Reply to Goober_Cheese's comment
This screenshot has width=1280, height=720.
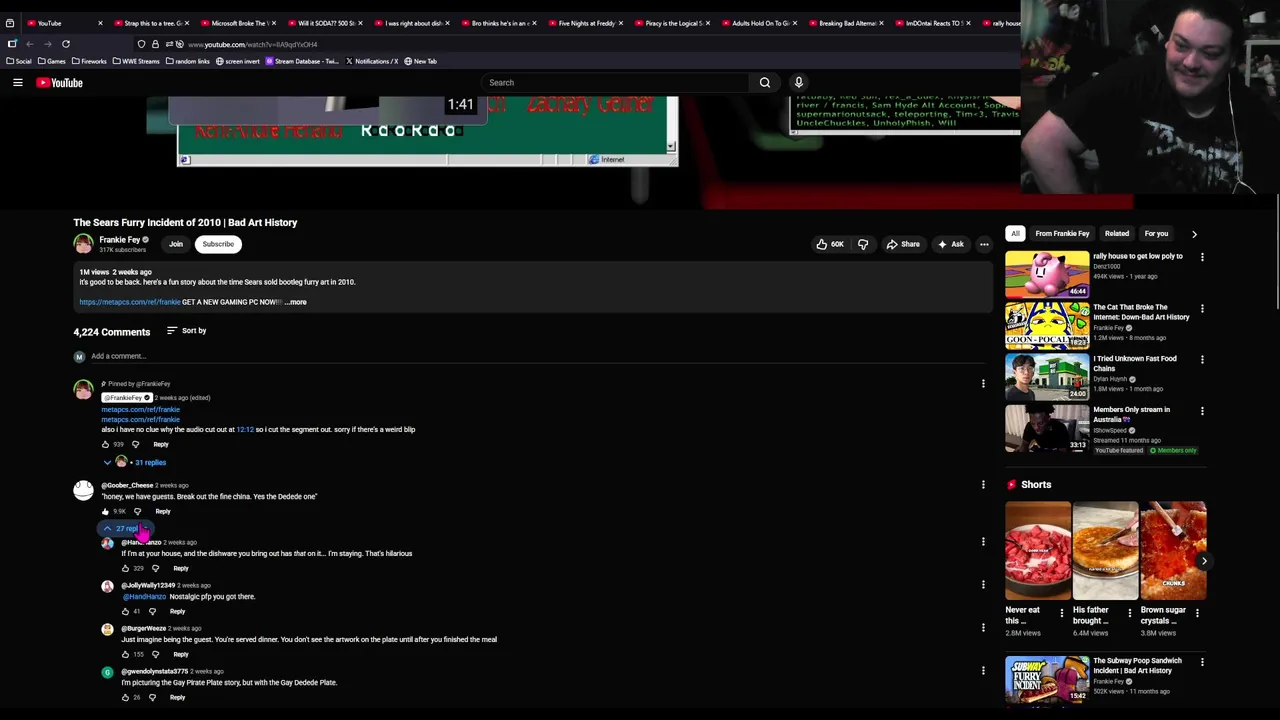(x=163, y=511)
